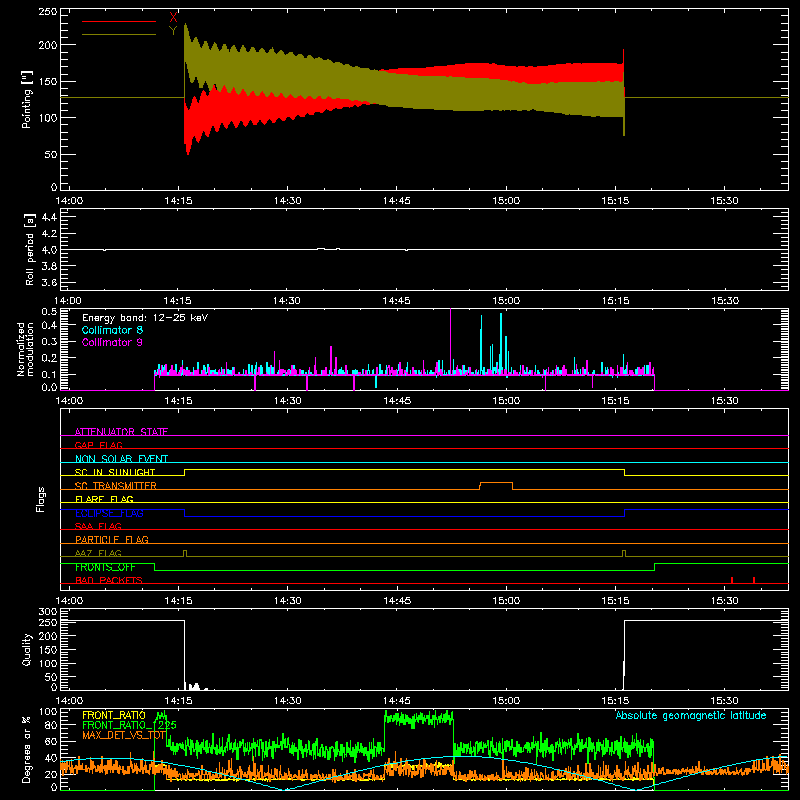Select the green FRONTS_OFF label

pos(105,567)
